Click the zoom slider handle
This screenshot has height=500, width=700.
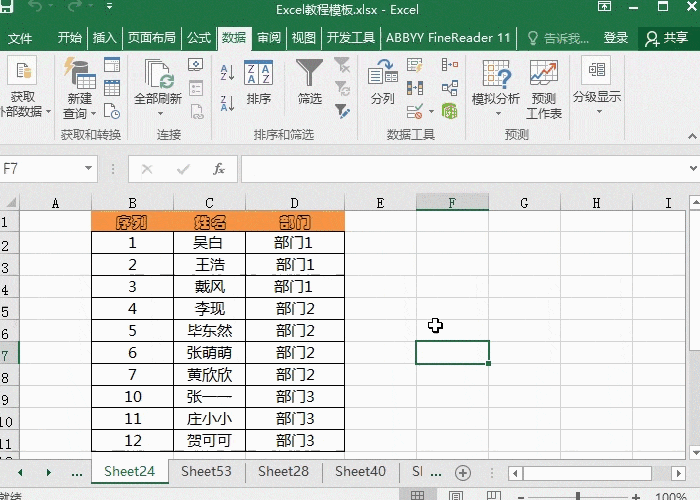[578, 496]
